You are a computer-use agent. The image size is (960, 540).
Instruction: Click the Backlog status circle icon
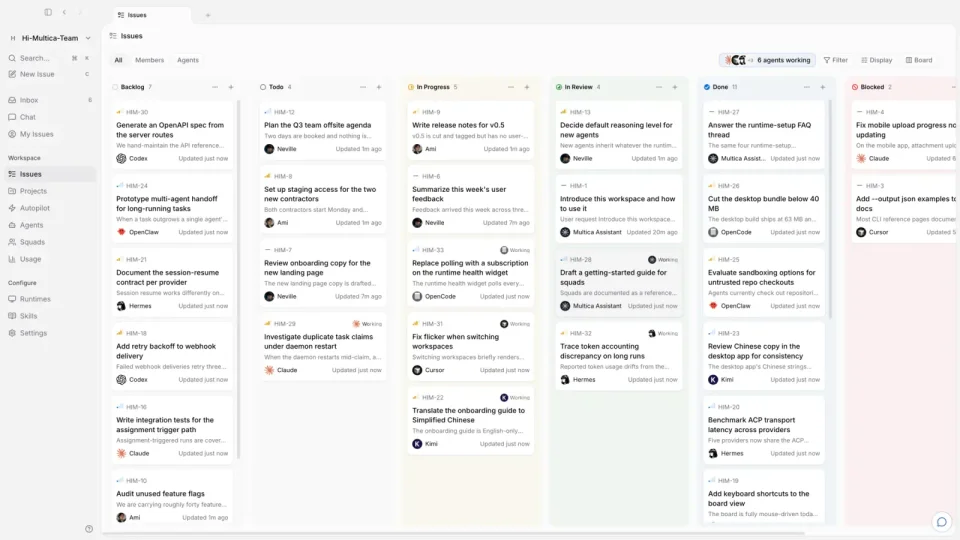click(115, 87)
